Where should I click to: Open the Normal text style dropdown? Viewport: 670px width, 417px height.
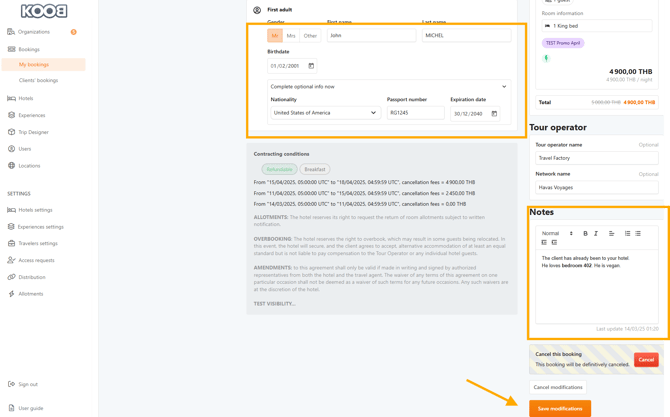(557, 233)
